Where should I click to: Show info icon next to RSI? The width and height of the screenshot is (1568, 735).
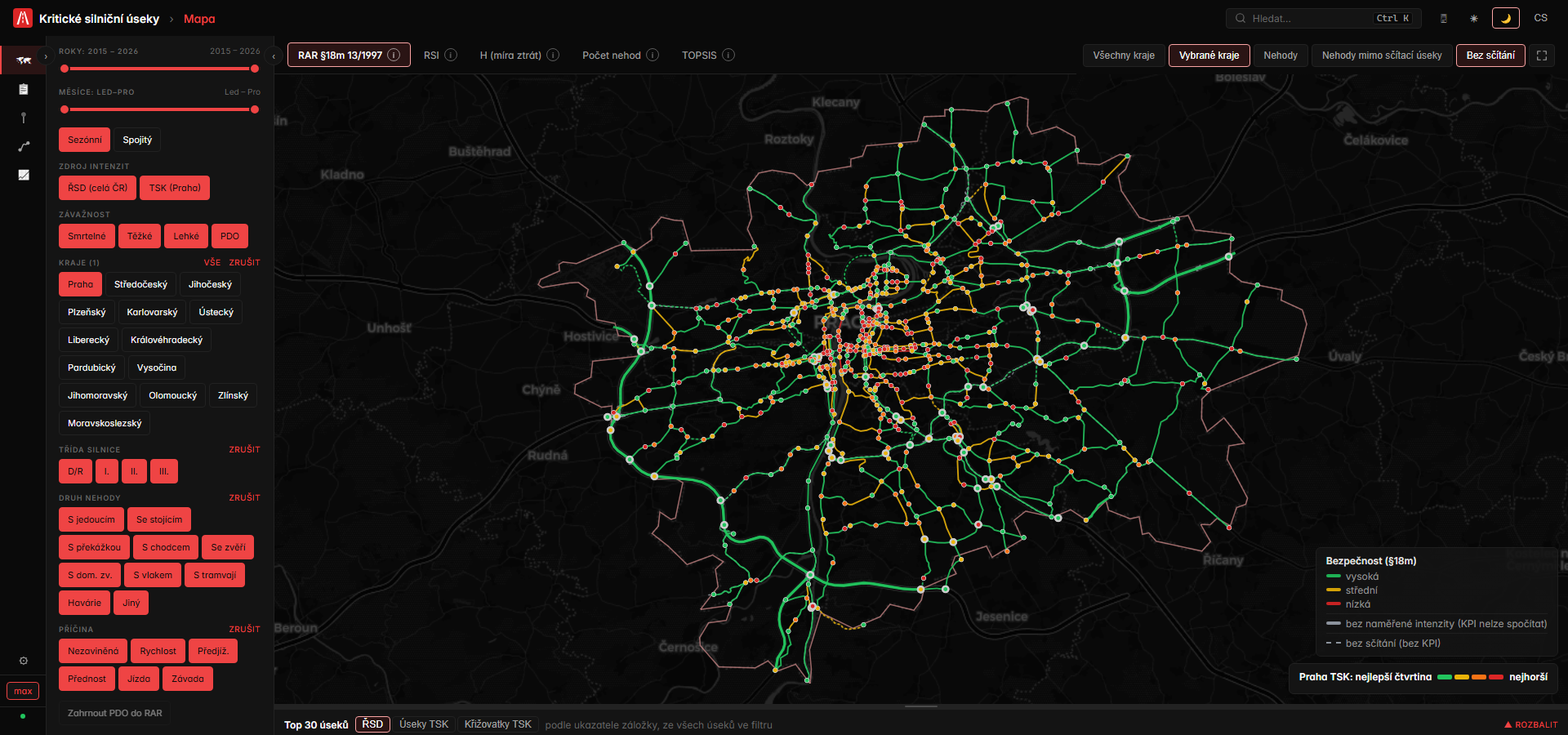tap(451, 55)
